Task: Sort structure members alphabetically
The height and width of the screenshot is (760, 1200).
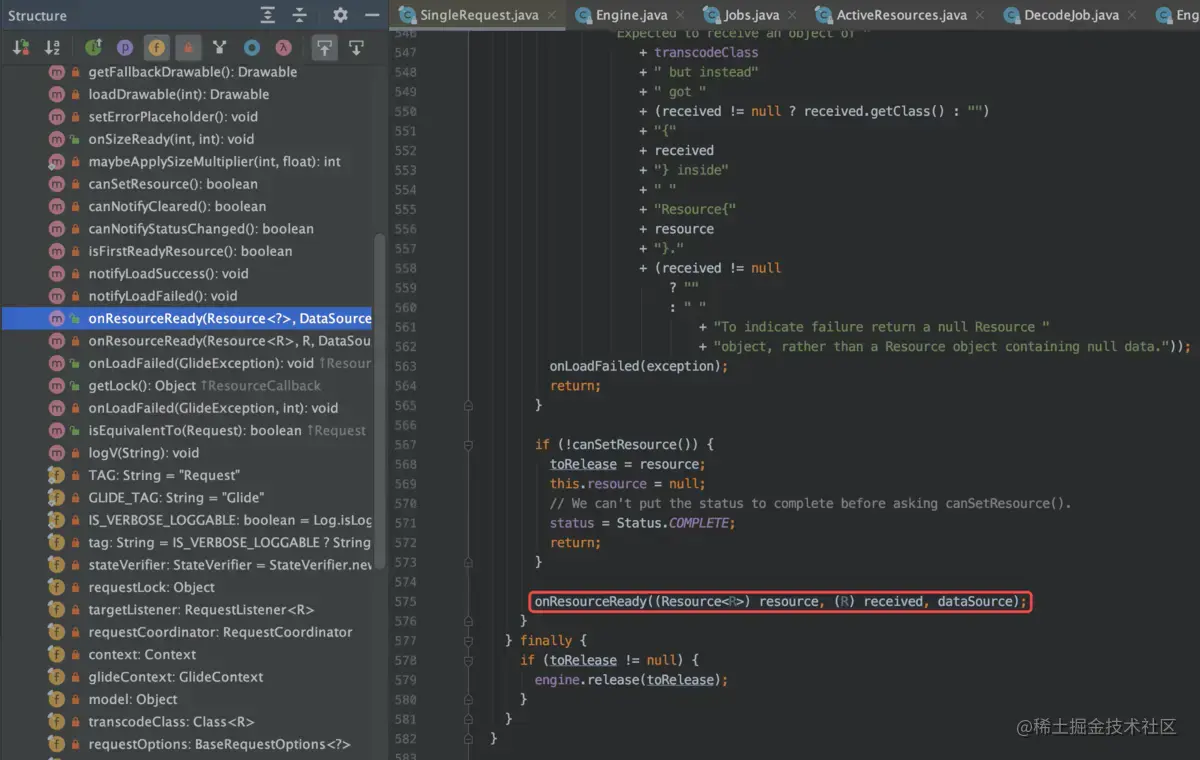Action: (x=52, y=48)
